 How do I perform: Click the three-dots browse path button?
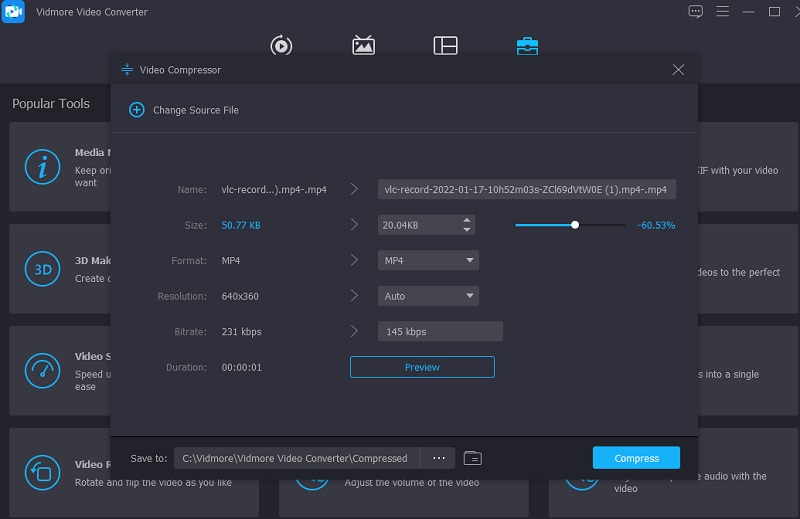(438, 458)
